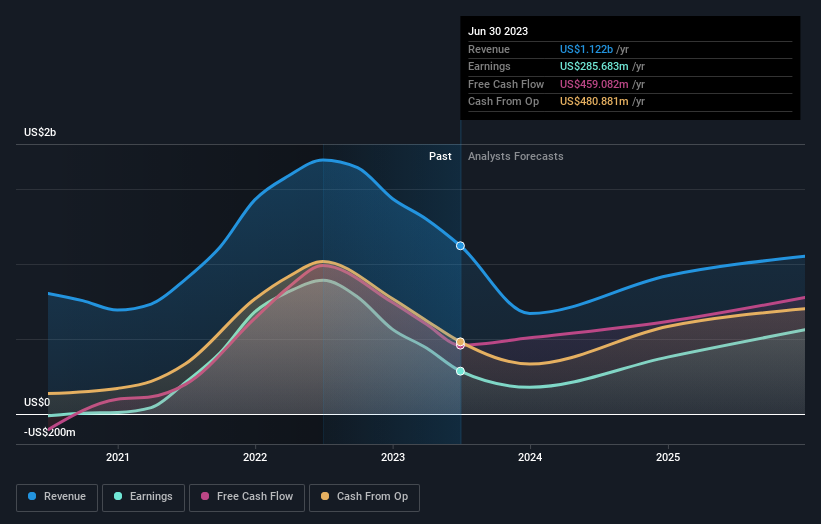
Task: Toggle the Free Cash Flow legend button
Action: pyautogui.click(x=247, y=497)
